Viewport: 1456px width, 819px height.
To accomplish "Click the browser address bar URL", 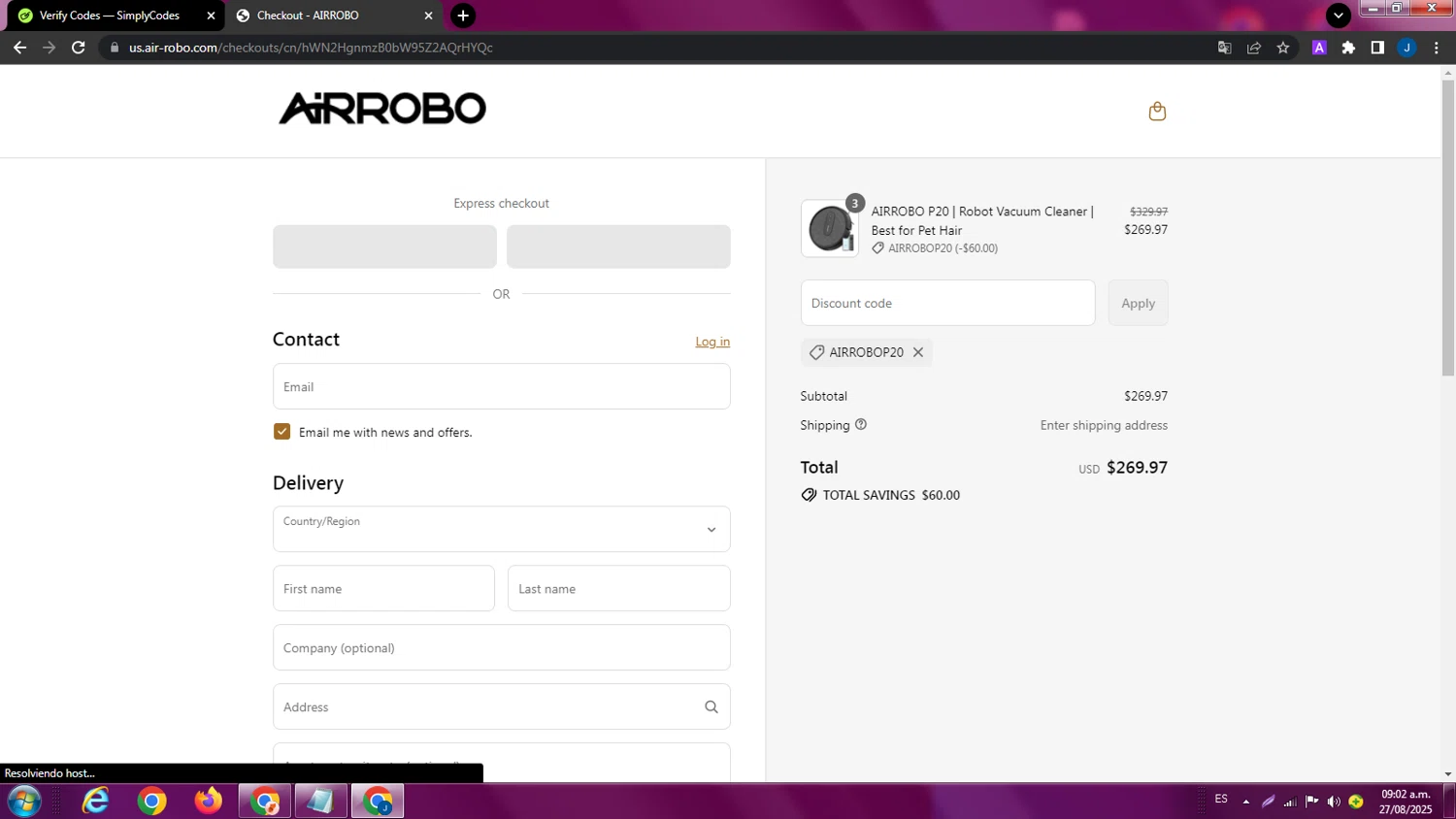I will tap(311, 48).
